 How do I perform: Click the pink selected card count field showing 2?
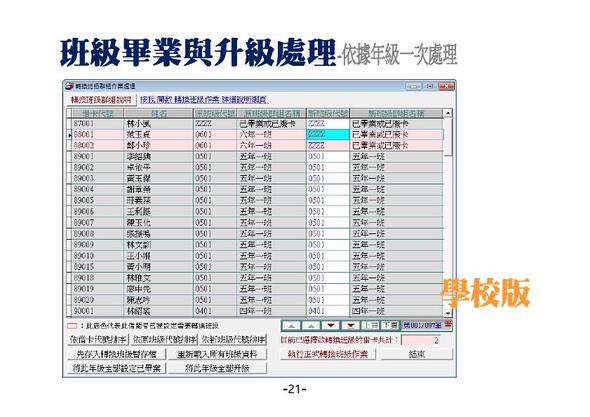(421, 340)
